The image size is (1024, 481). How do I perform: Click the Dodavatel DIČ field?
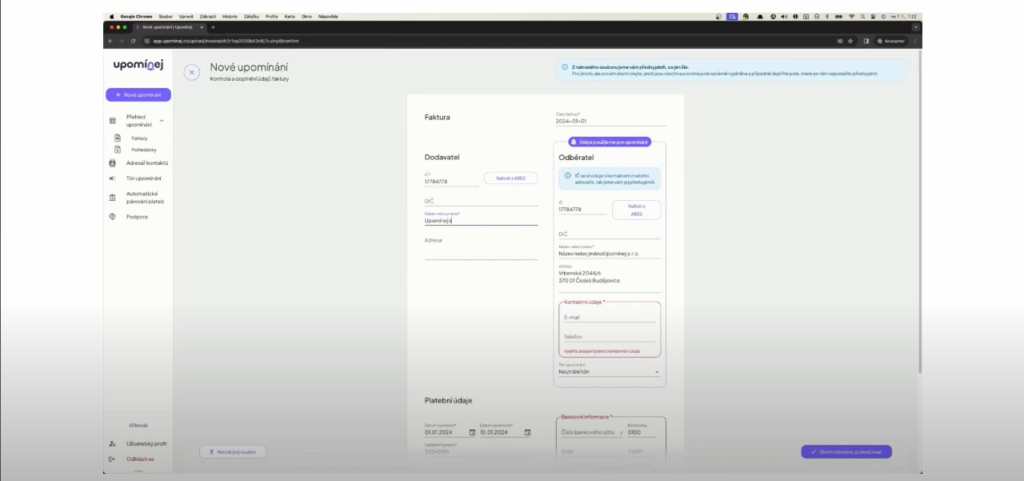pyautogui.click(x=481, y=202)
